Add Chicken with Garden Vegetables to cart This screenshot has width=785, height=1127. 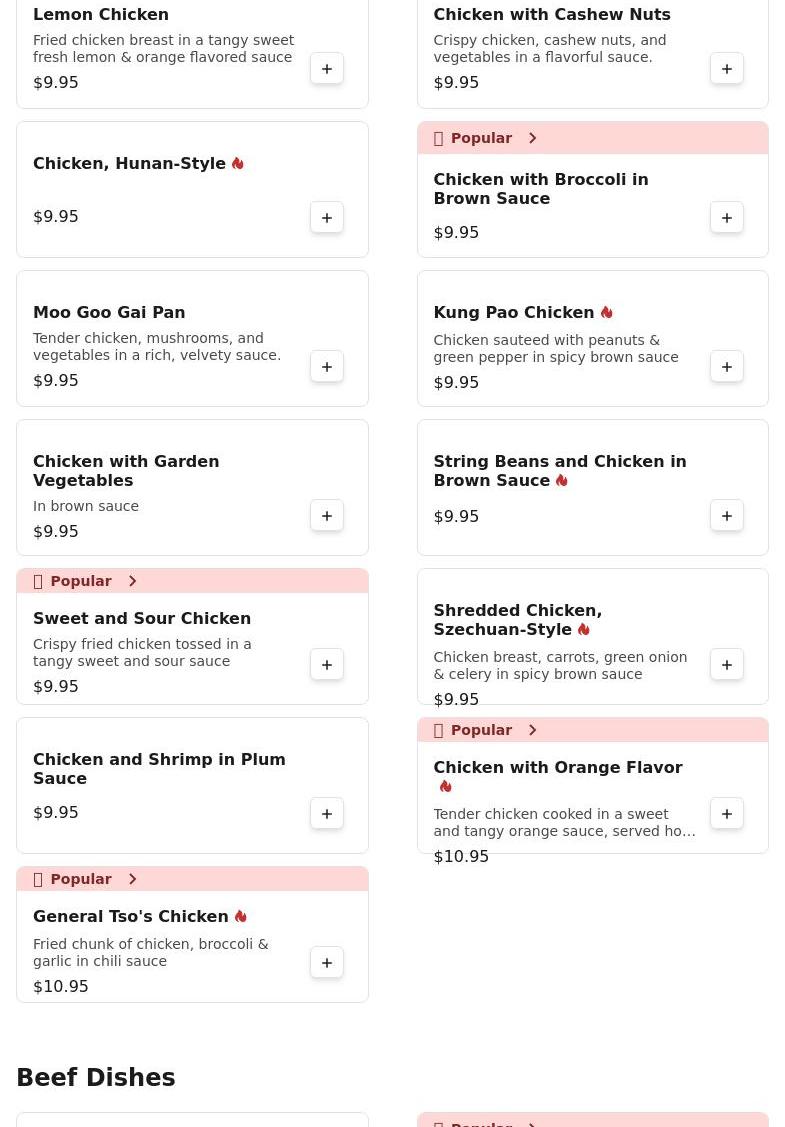click(327, 516)
